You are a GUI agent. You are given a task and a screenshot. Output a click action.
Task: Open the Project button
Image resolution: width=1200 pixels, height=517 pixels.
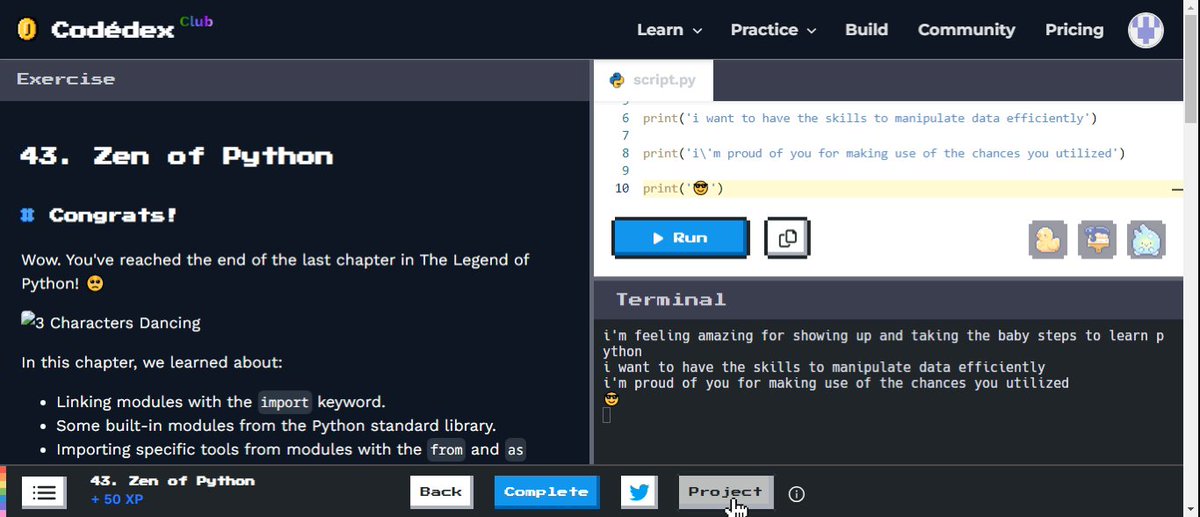pyautogui.click(x=725, y=492)
